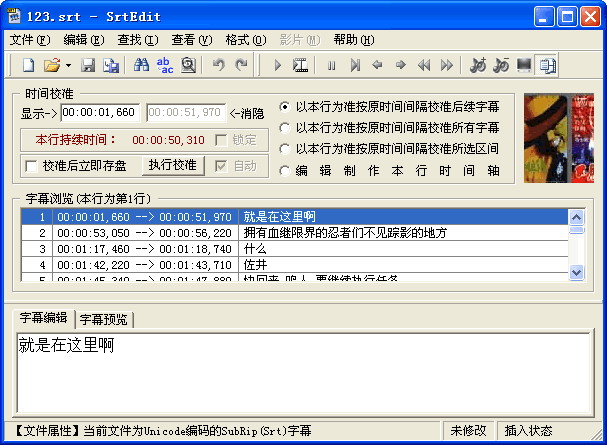The height and width of the screenshot is (445, 607).
Task: Click the 本行持续时间 value 00:00:50,310
Action: [x=168, y=140]
